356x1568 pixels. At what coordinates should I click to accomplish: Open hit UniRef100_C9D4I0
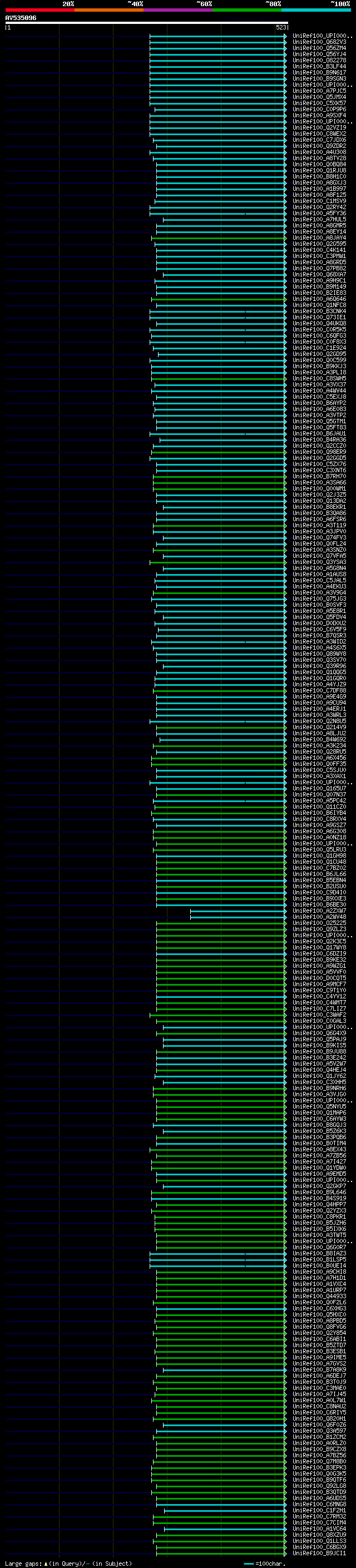[x=319, y=892]
